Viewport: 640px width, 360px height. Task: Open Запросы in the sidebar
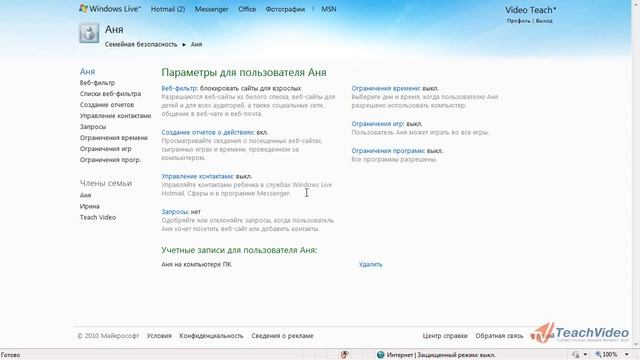93,127
